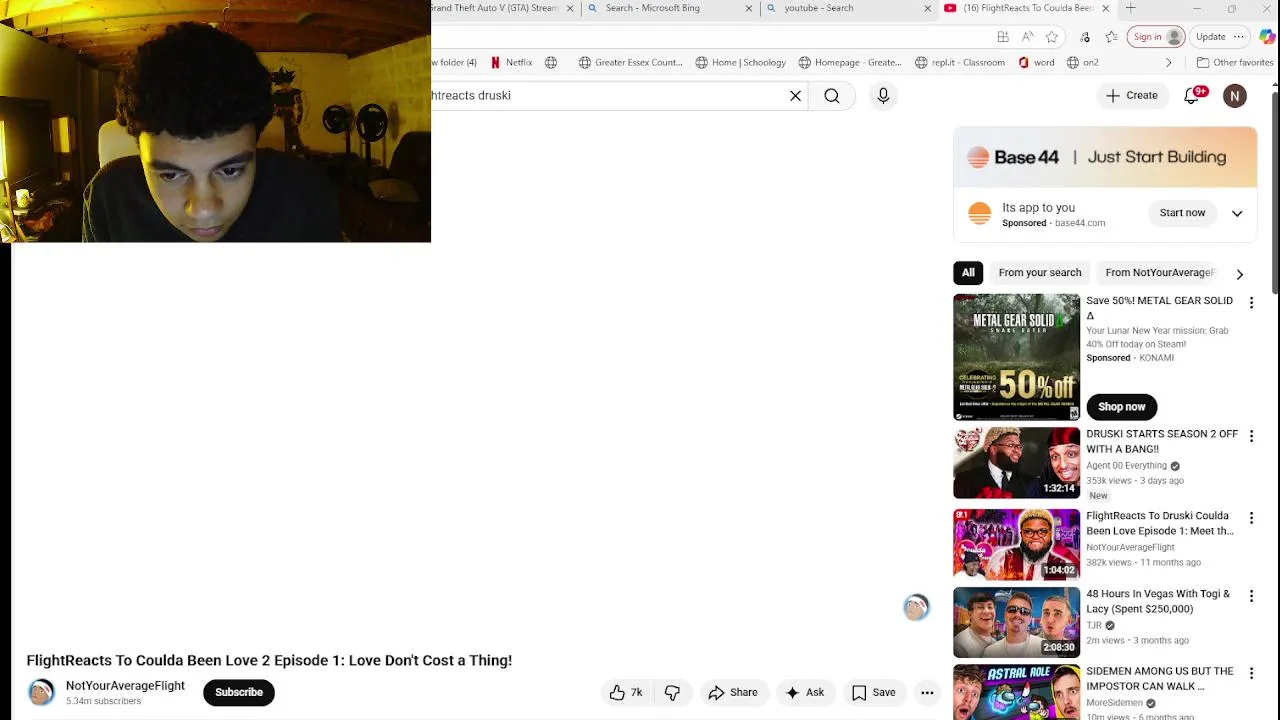This screenshot has width=1280, height=720.
Task: Click Shop now on Metal Gear ad
Action: [1122, 407]
